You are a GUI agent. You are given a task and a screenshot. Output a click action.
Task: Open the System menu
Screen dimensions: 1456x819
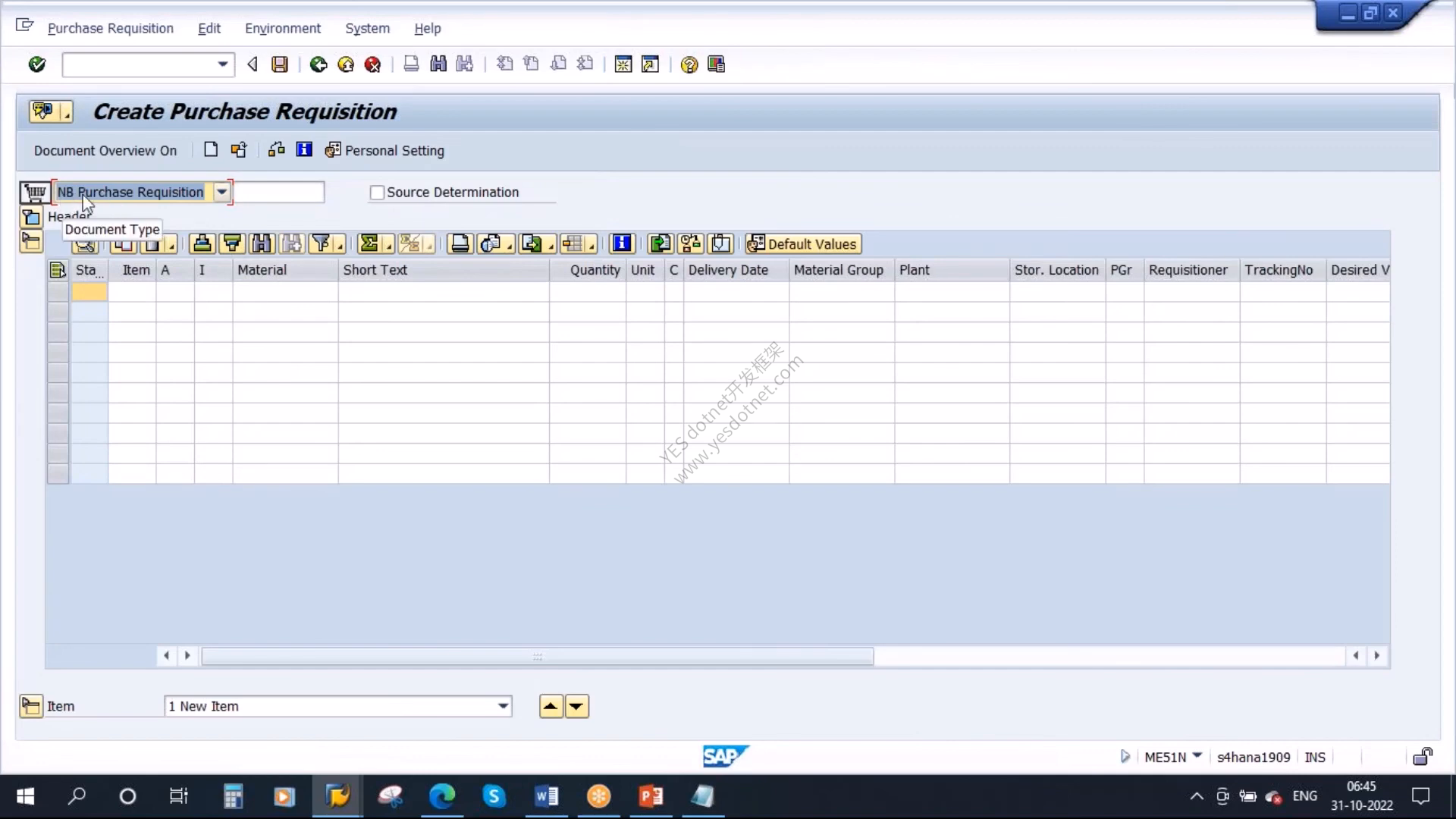367,28
